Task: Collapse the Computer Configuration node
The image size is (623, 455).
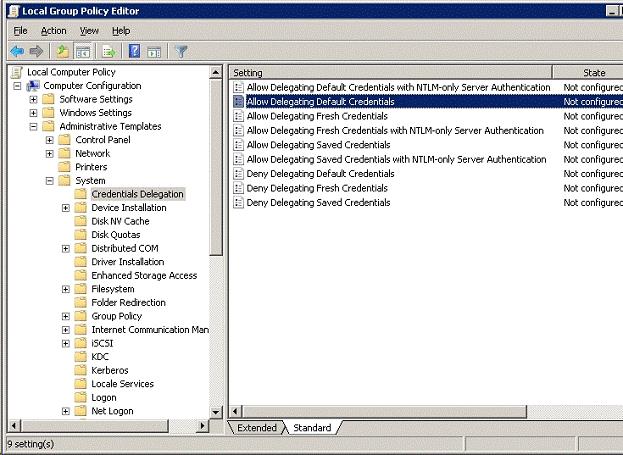Action: [17, 86]
